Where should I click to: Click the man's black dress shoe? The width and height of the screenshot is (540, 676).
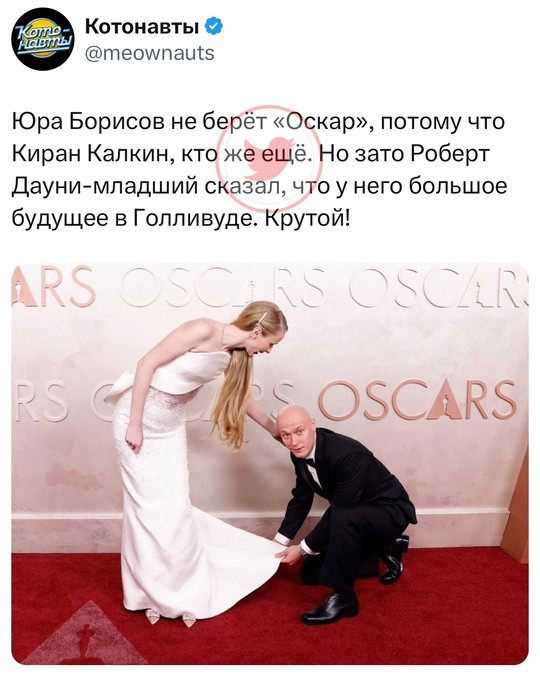pyautogui.click(x=330, y=610)
